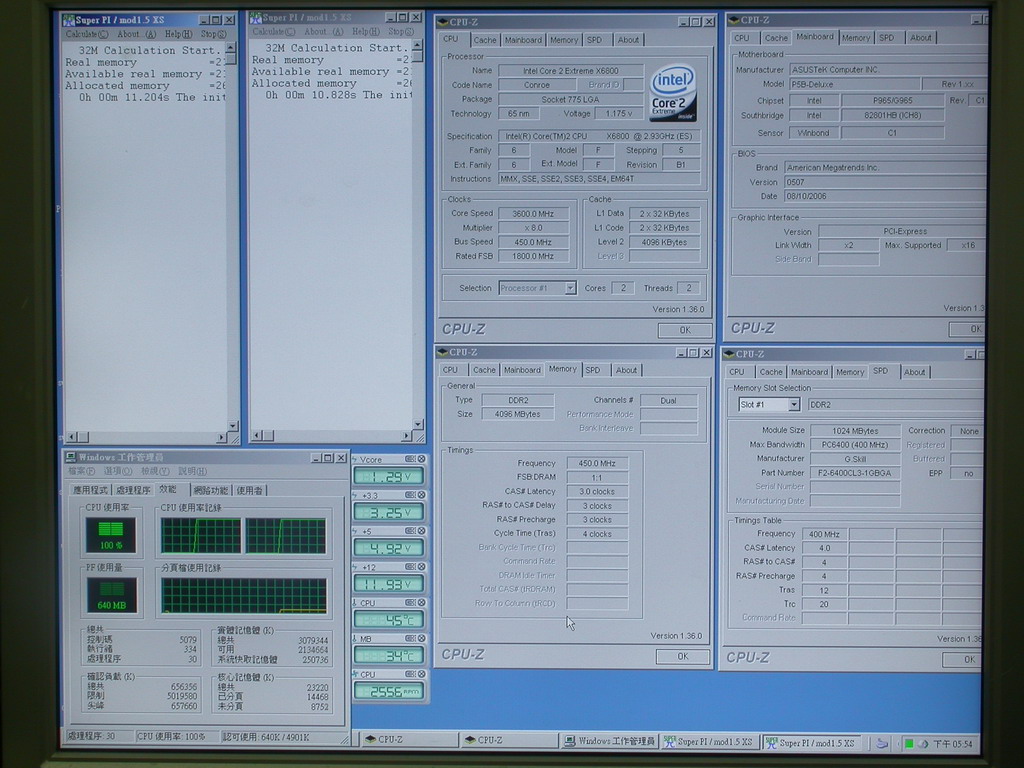The width and height of the screenshot is (1024, 768).
Task: Click Stop menu in the 11.204s Super PI window
Action: (x=214, y=34)
